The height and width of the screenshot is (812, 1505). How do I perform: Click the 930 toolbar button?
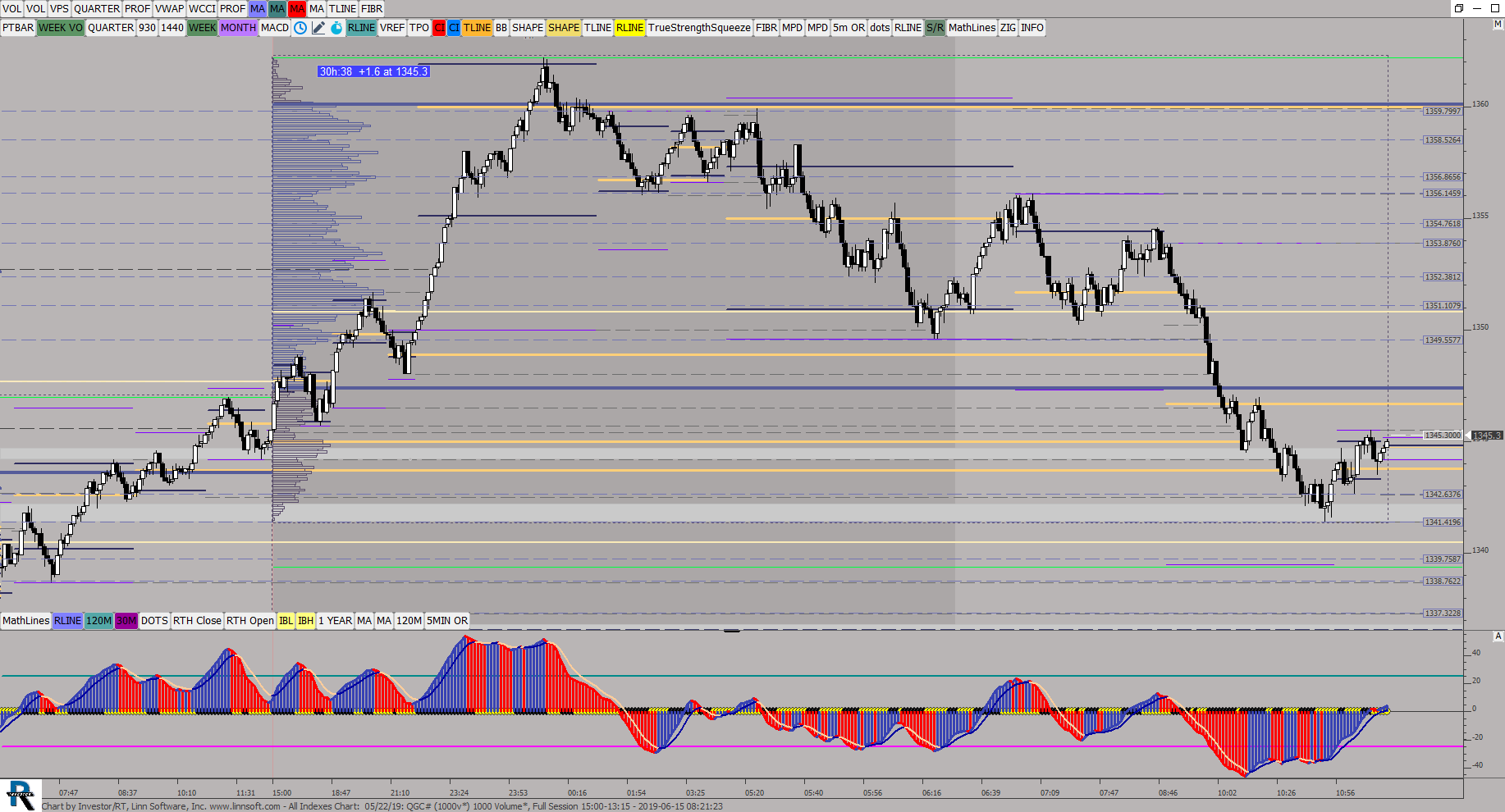click(x=147, y=28)
